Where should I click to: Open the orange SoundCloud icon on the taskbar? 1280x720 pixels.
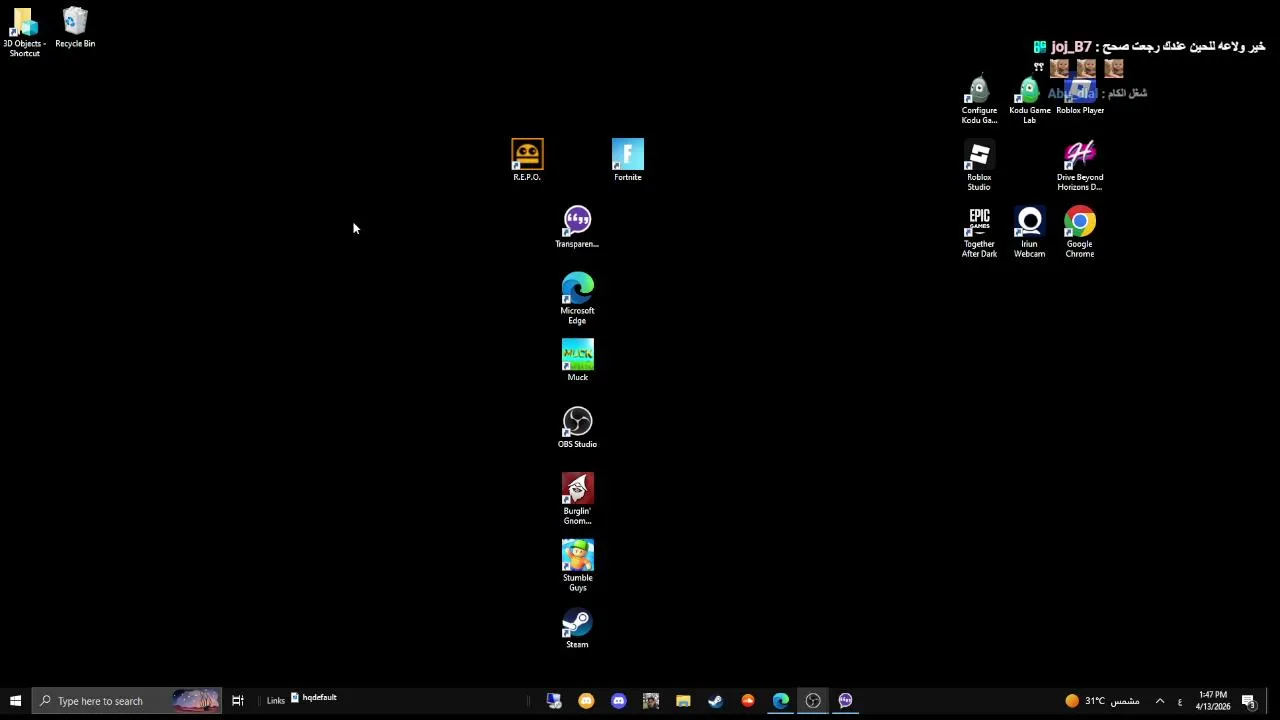(748, 701)
